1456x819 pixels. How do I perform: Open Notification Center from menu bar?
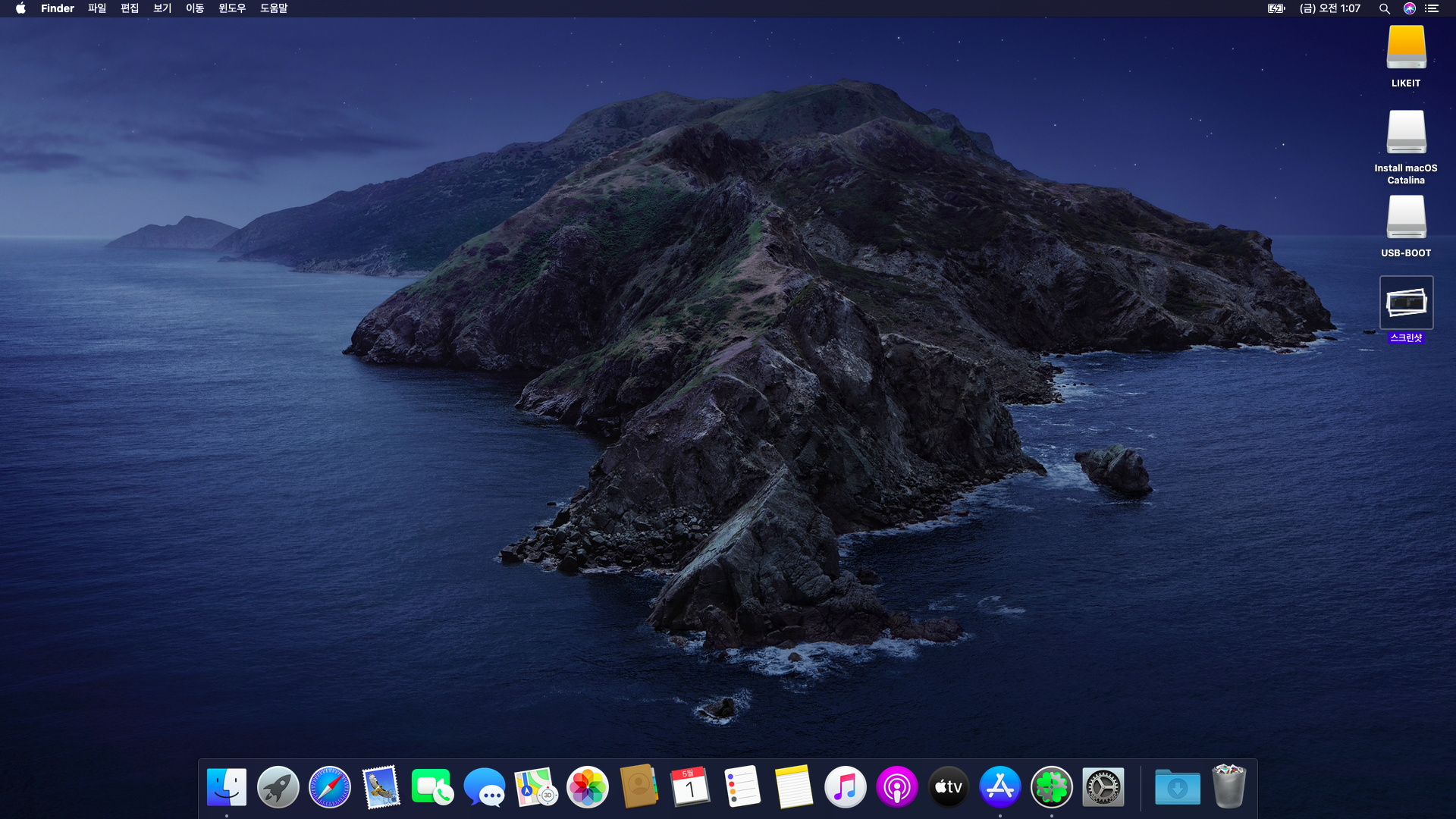[1432, 8]
